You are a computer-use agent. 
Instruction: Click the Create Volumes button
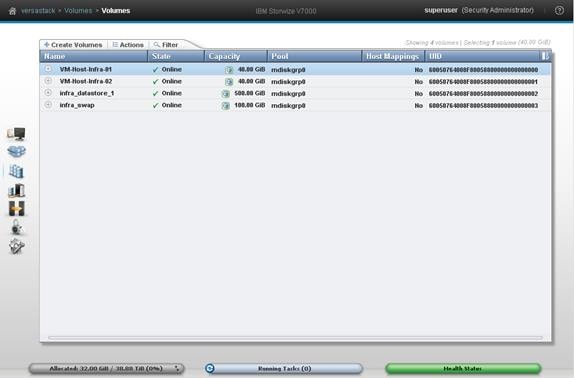73,45
